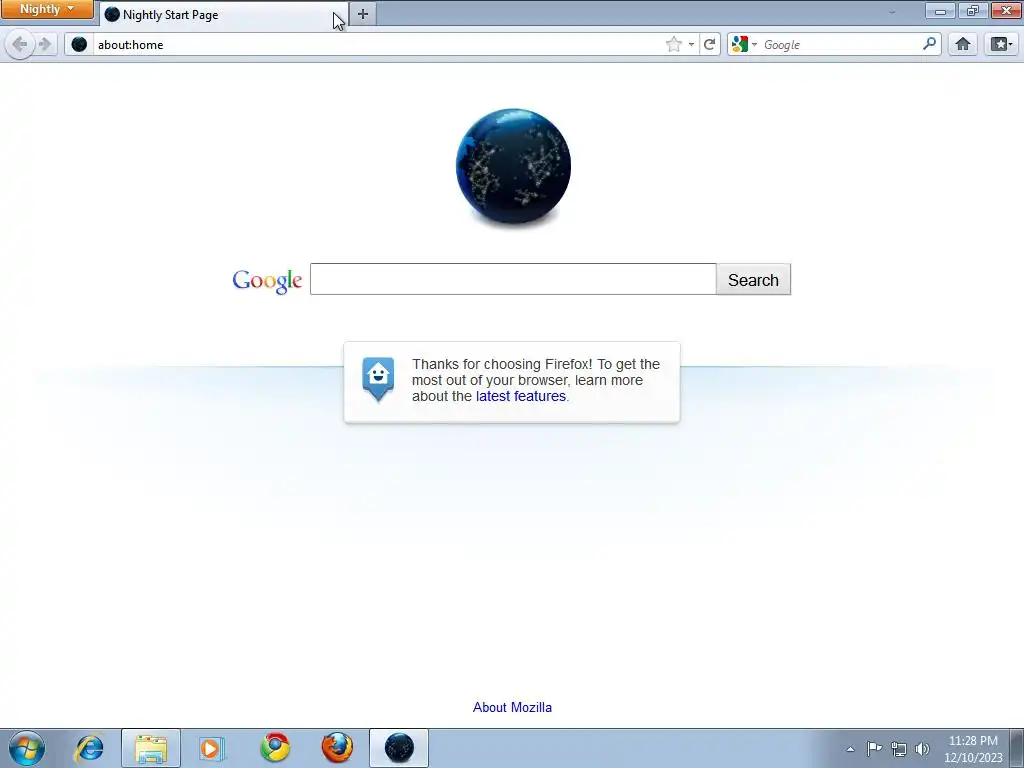Click the Google logo on page

pyautogui.click(x=267, y=280)
